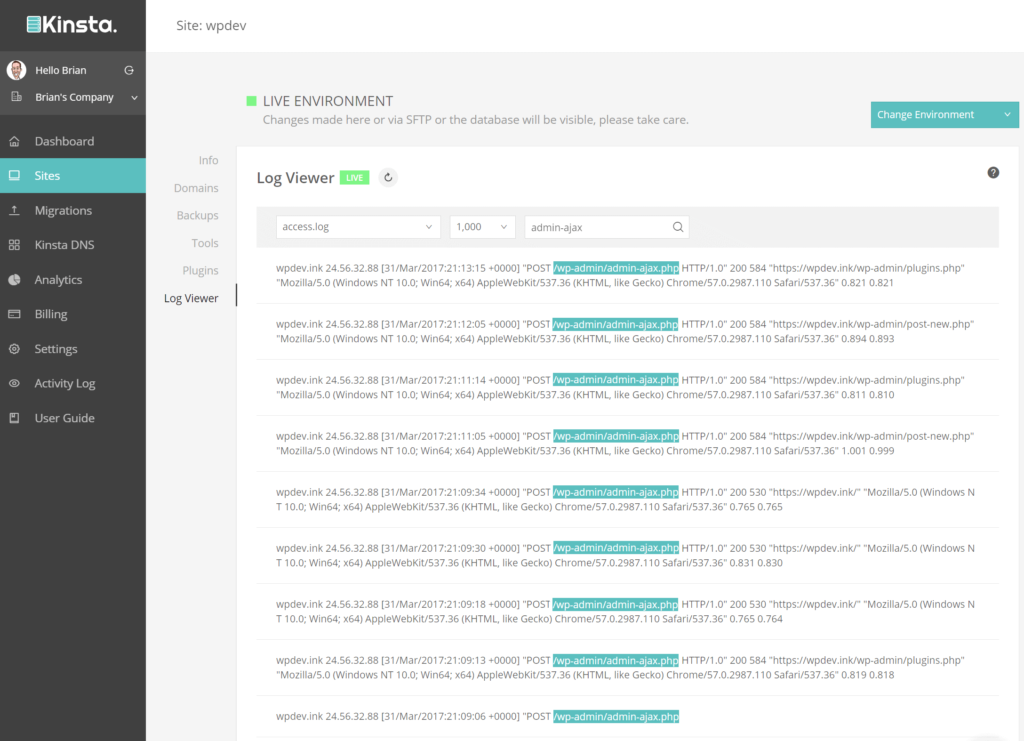The image size is (1024, 741).
Task: Click the Analytics pie chart icon
Action: pyautogui.click(x=14, y=280)
